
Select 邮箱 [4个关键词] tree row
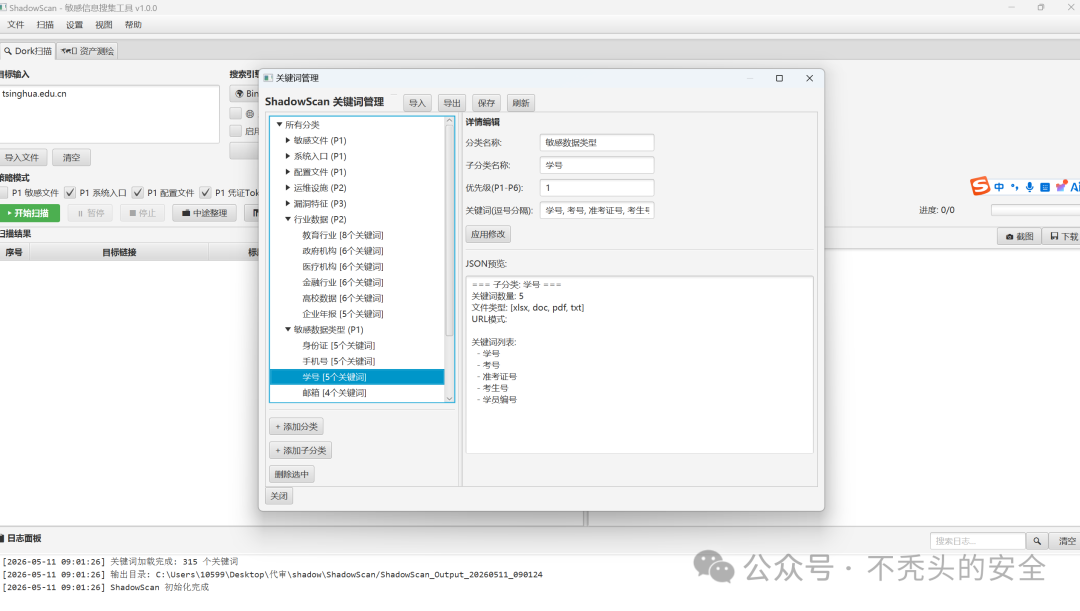tap(357, 393)
